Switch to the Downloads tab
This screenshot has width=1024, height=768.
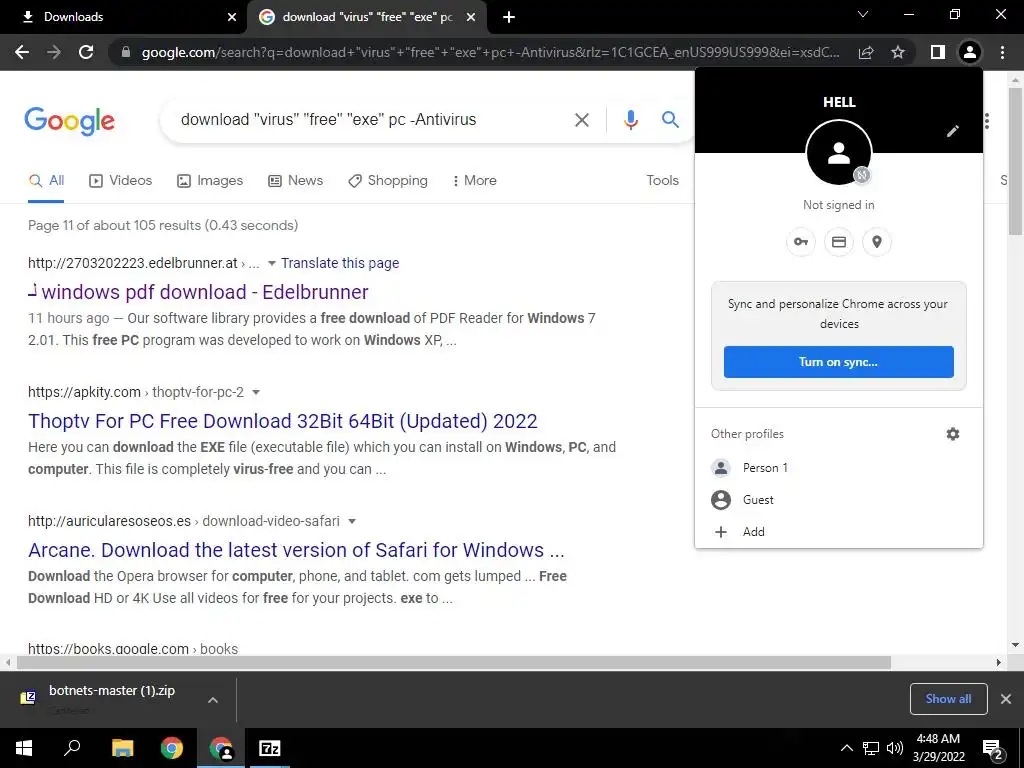pyautogui.click(x=123, y=17)
